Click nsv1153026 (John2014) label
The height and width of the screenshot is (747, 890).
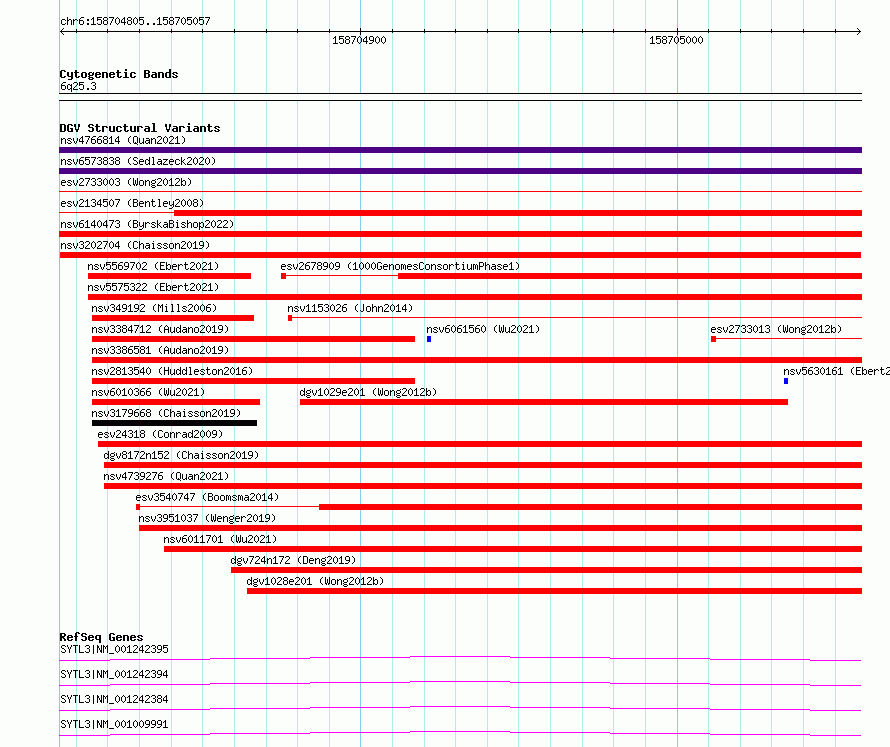click(x=350, y=308)
